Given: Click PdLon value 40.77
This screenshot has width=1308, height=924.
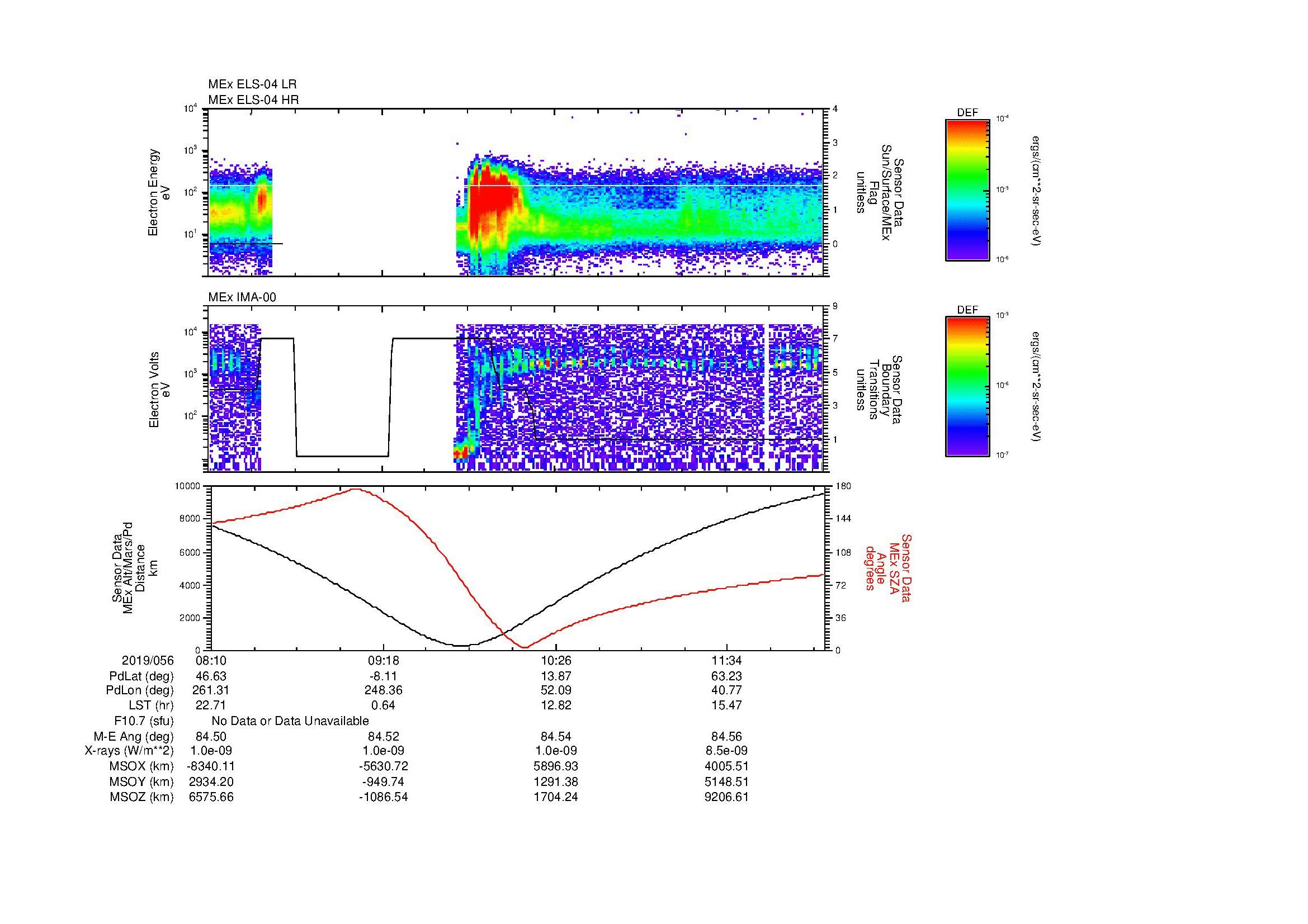Looking at the screenshot, I should pos(727,690).
